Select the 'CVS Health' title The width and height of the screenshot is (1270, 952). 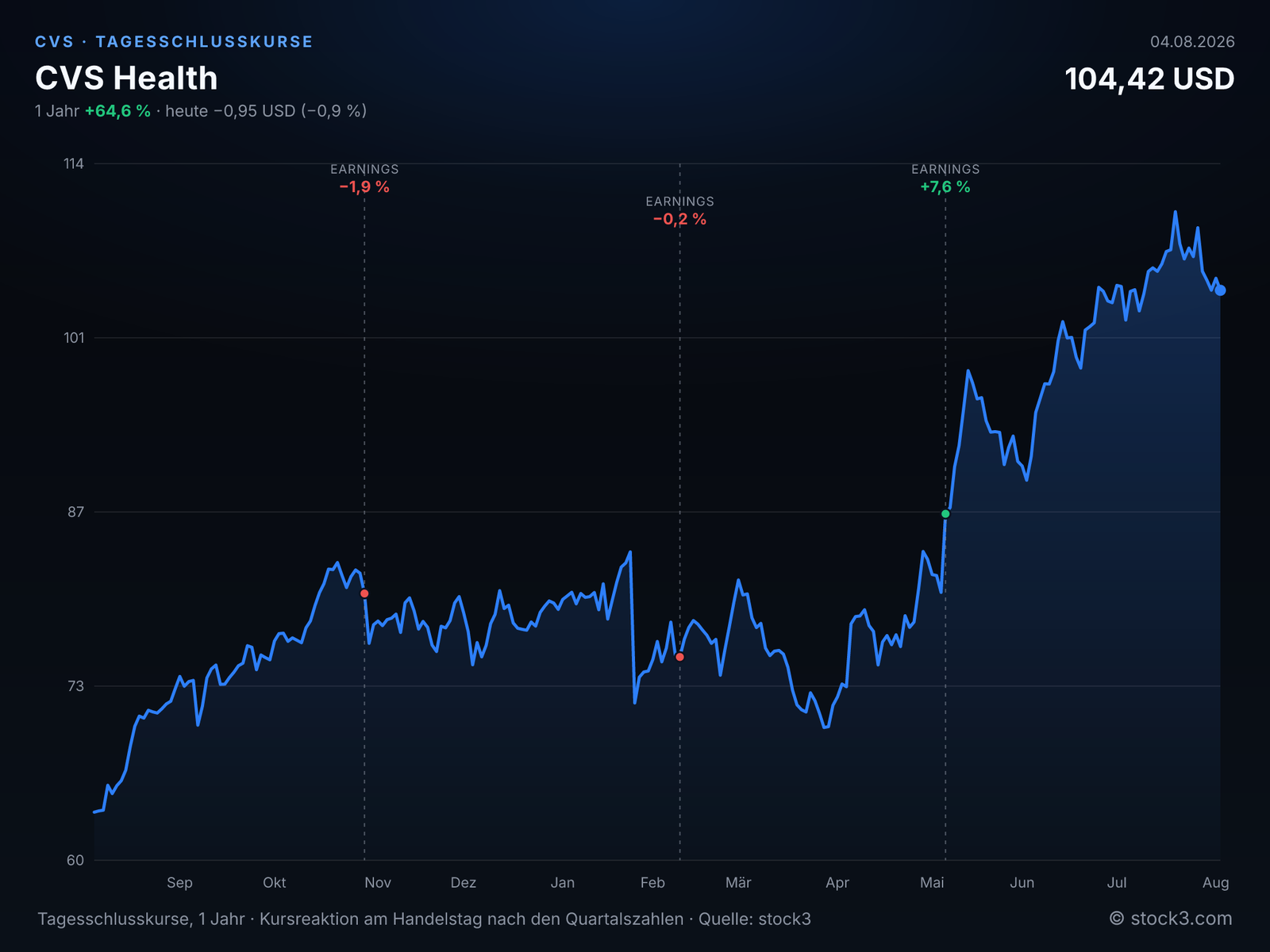(126, 79)
